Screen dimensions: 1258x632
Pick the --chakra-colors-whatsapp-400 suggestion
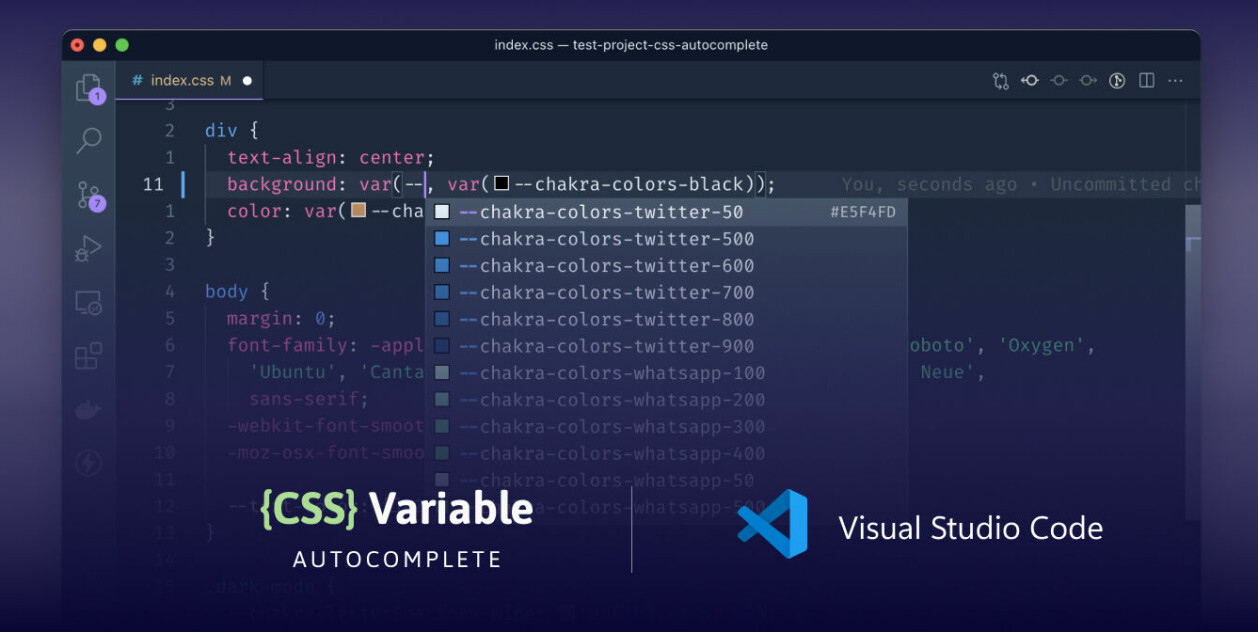point(666,454)
